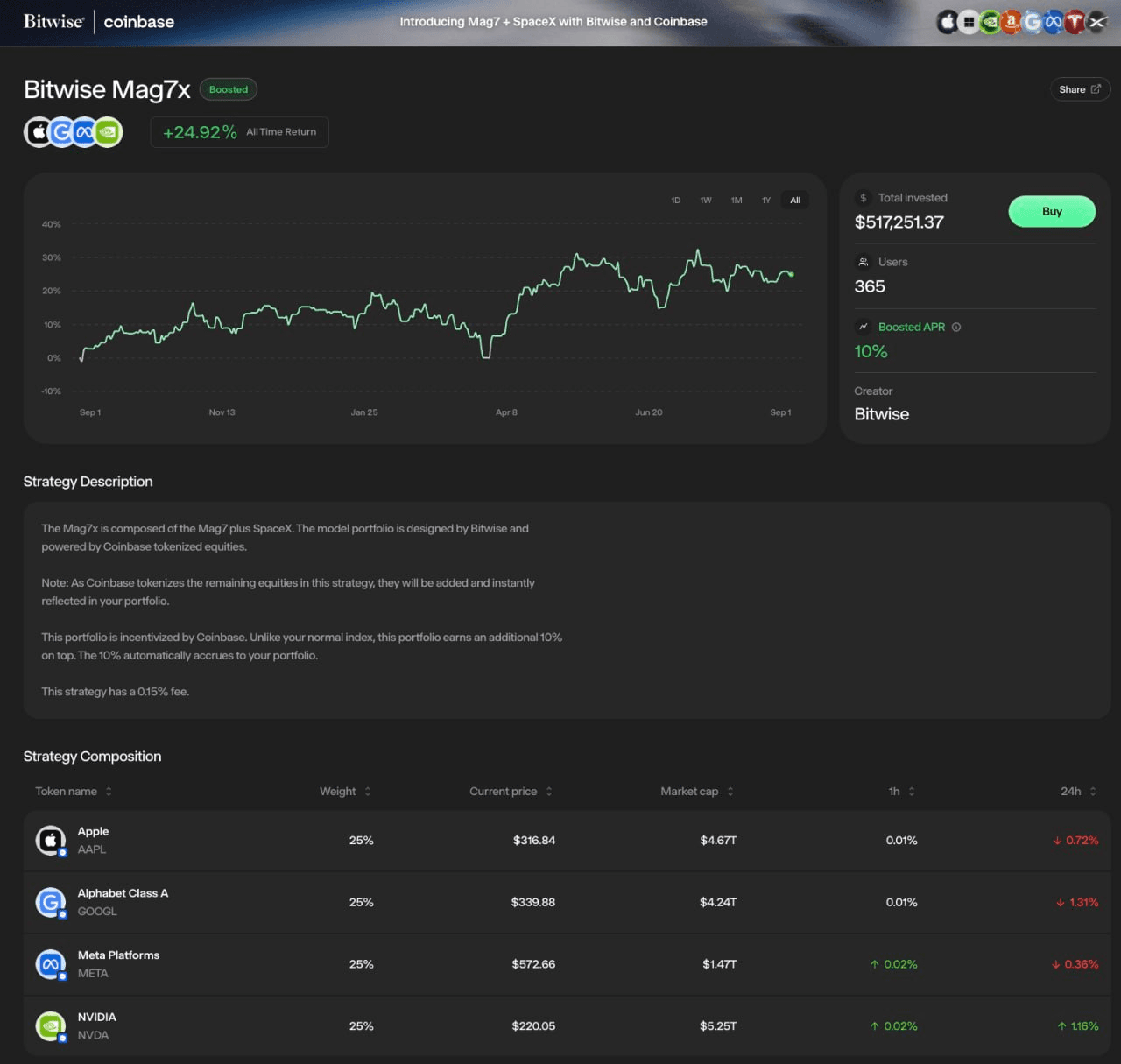Click the Apple token icon in the AAPL row
The image size is (1121, 1064).
coord(51,841)
